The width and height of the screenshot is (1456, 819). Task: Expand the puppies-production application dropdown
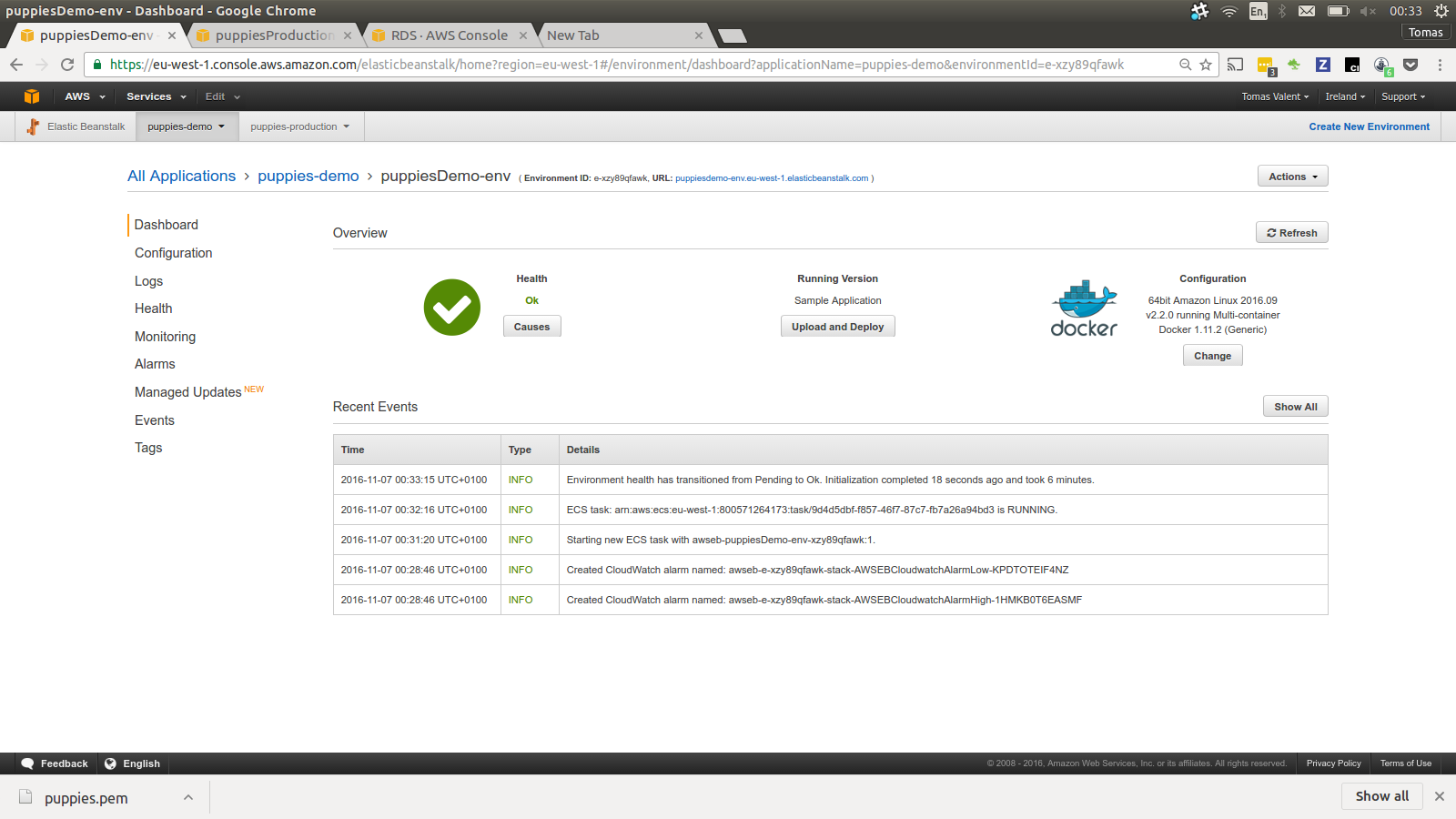tap(300, 126)
